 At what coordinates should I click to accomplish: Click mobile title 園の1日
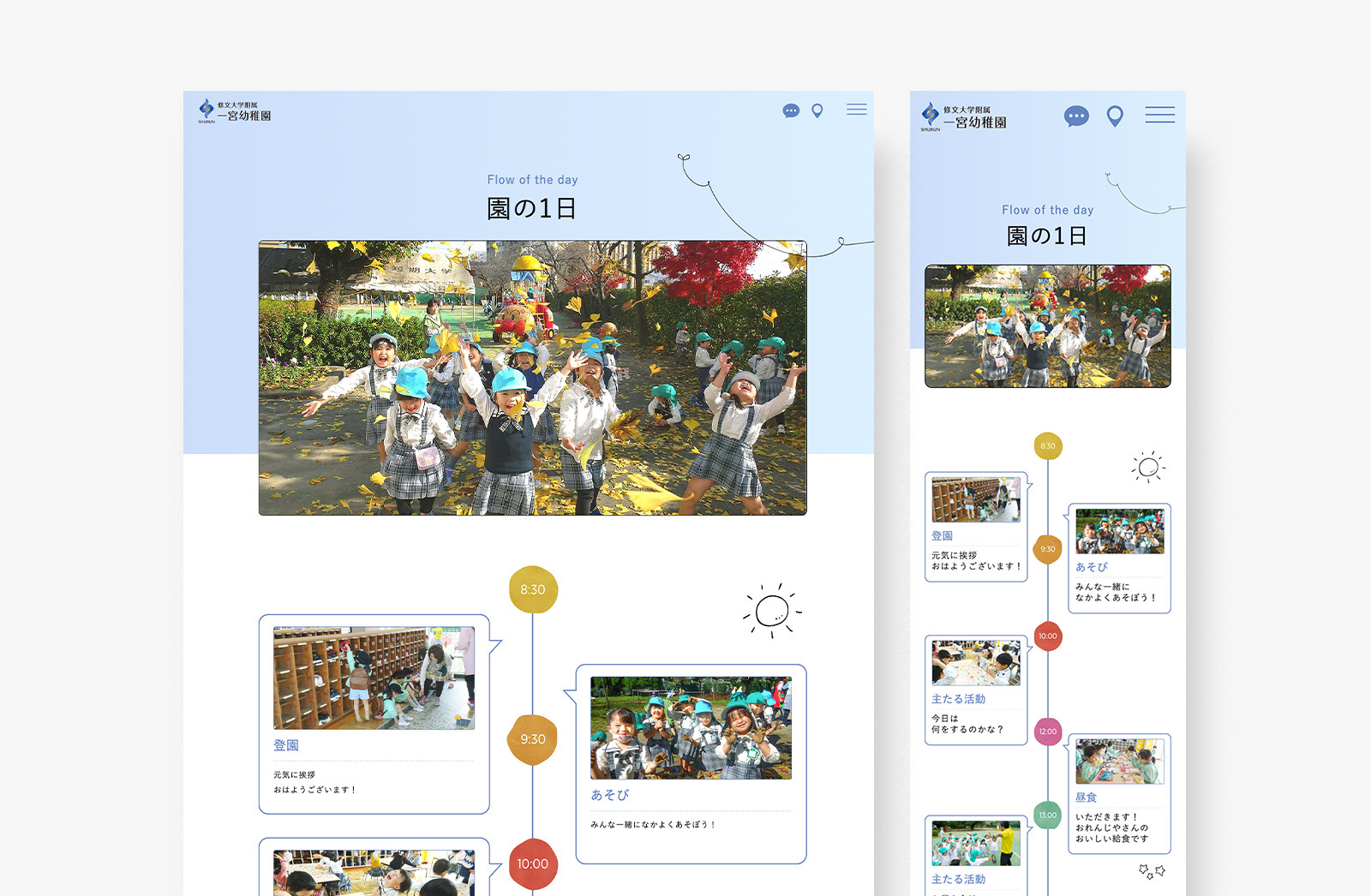[1047, 236]
